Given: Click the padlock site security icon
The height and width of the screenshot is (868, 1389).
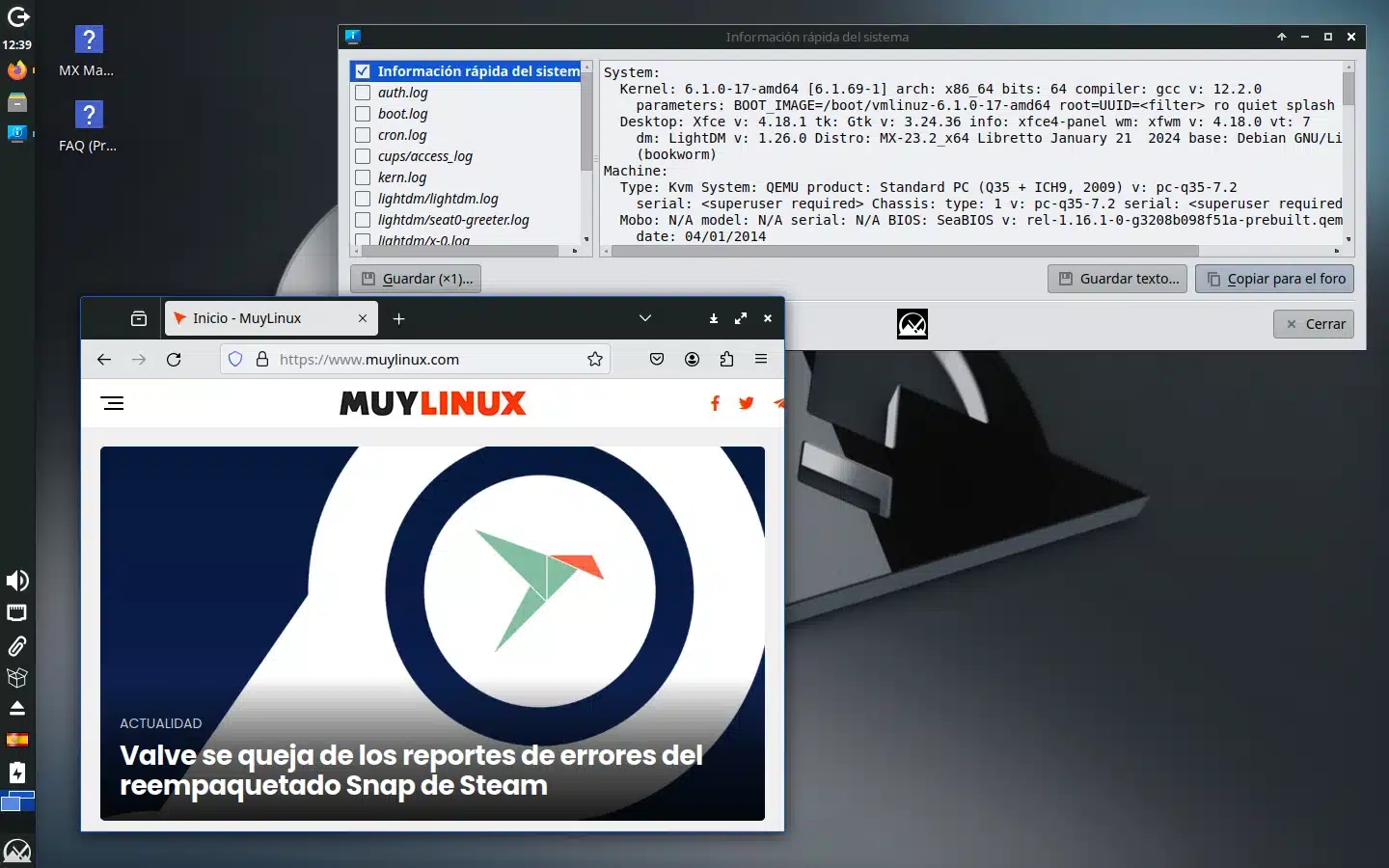Looking at the screenshot, I should 261,359.
